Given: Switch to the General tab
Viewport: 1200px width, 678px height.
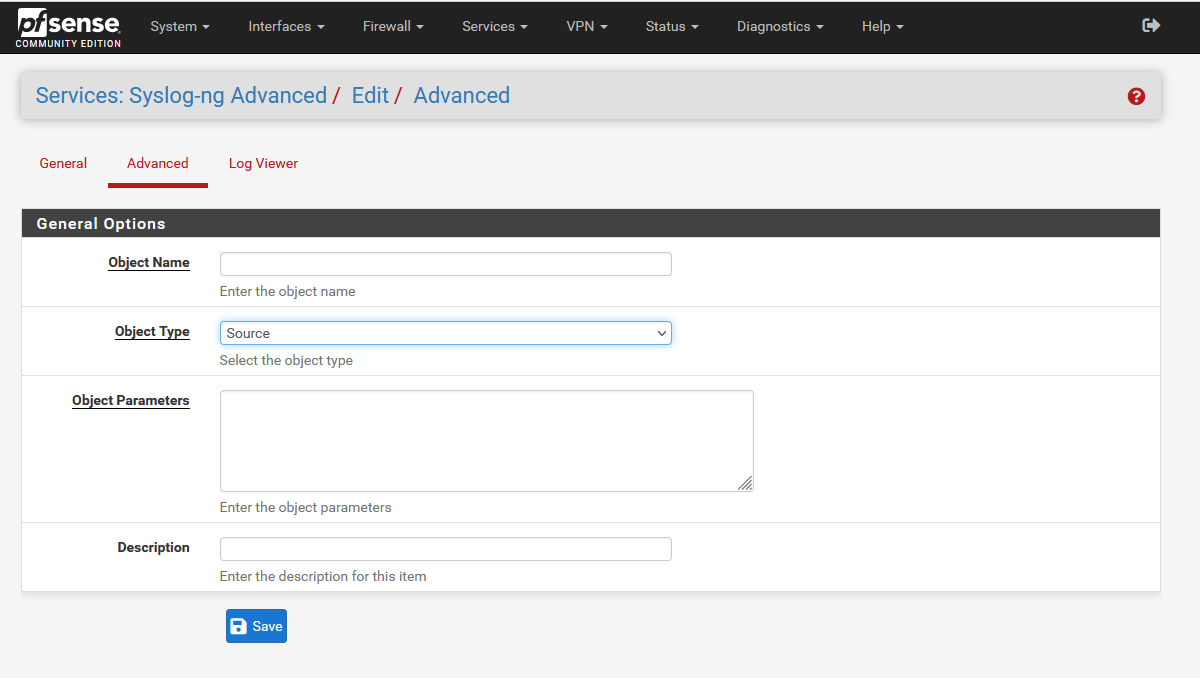Looking at the screenshot, I should tap(63, 163).
